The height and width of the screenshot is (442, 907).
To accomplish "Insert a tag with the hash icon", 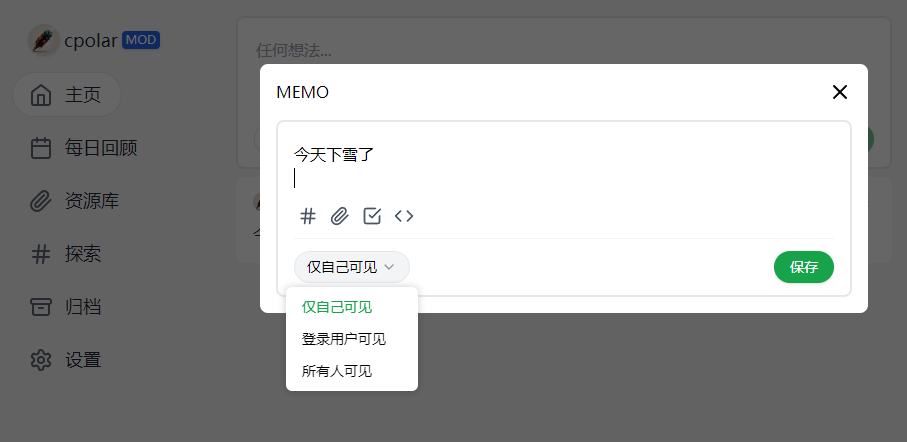I will coord(308,216).
